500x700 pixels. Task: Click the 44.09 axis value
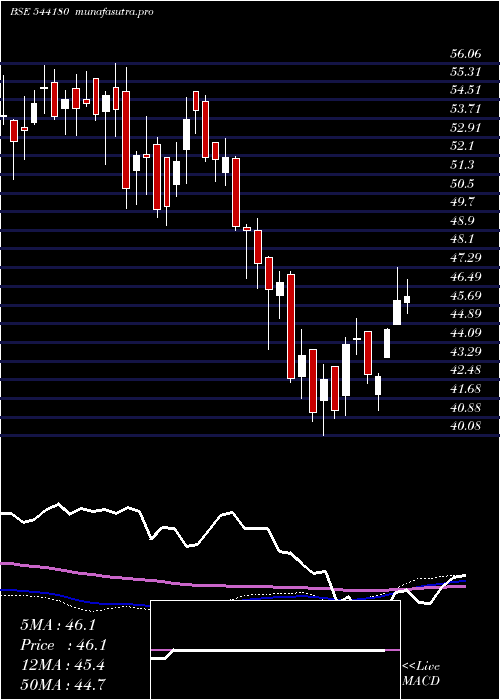pyautogui.click(x=465, y=333)
